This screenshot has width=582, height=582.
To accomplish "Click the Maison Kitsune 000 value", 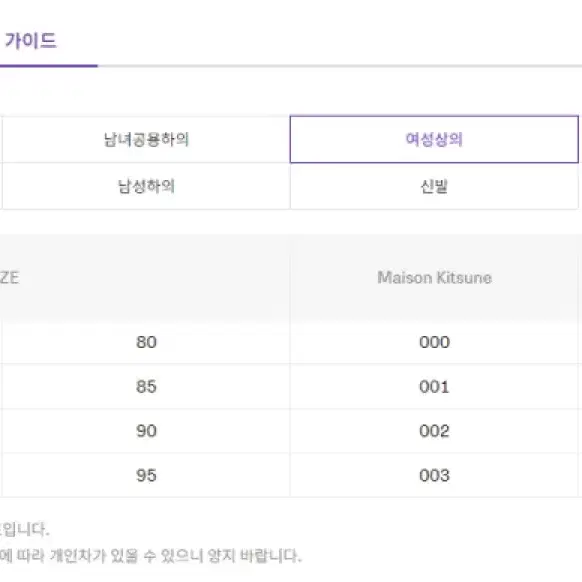I will coord(434,342).
